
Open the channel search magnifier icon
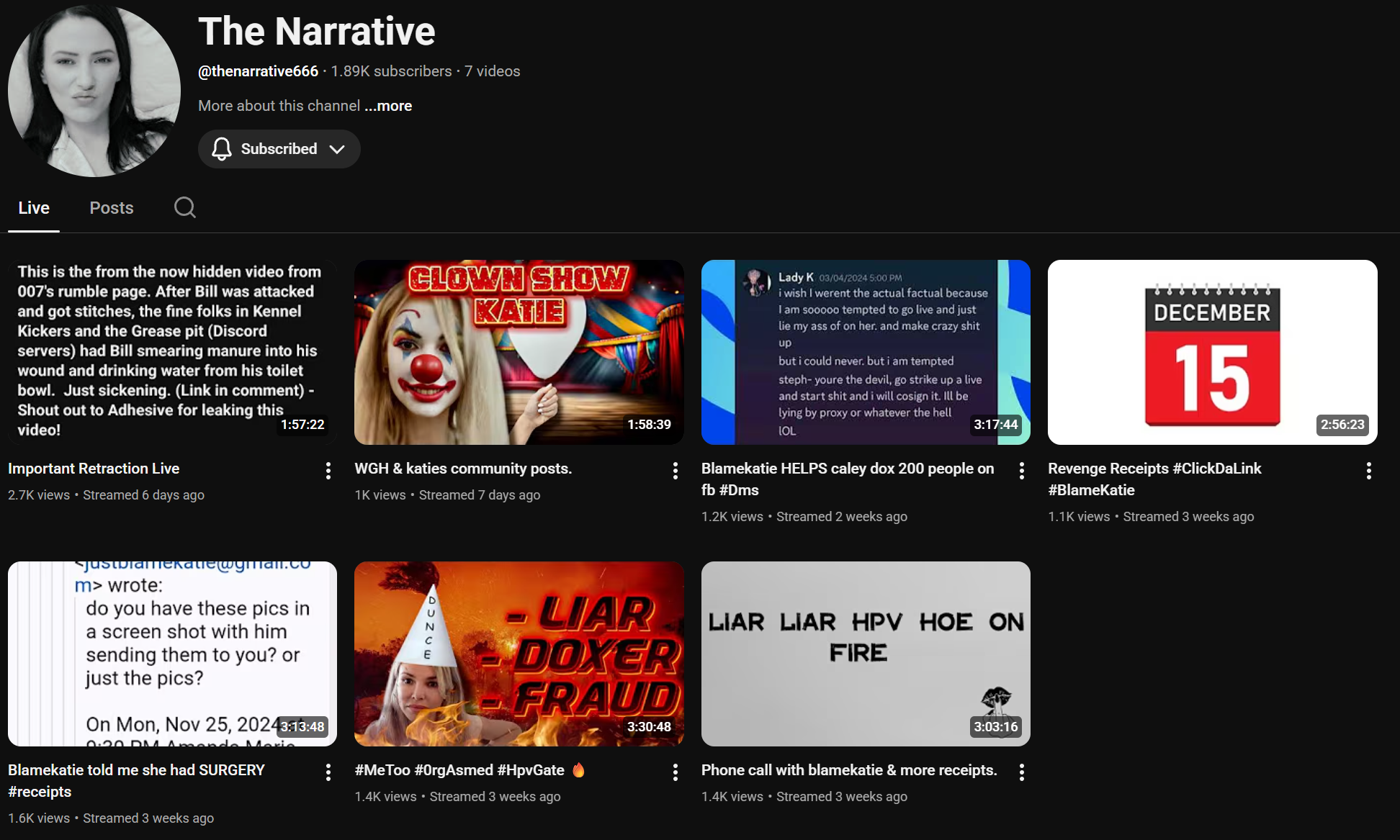pos(185,207)
